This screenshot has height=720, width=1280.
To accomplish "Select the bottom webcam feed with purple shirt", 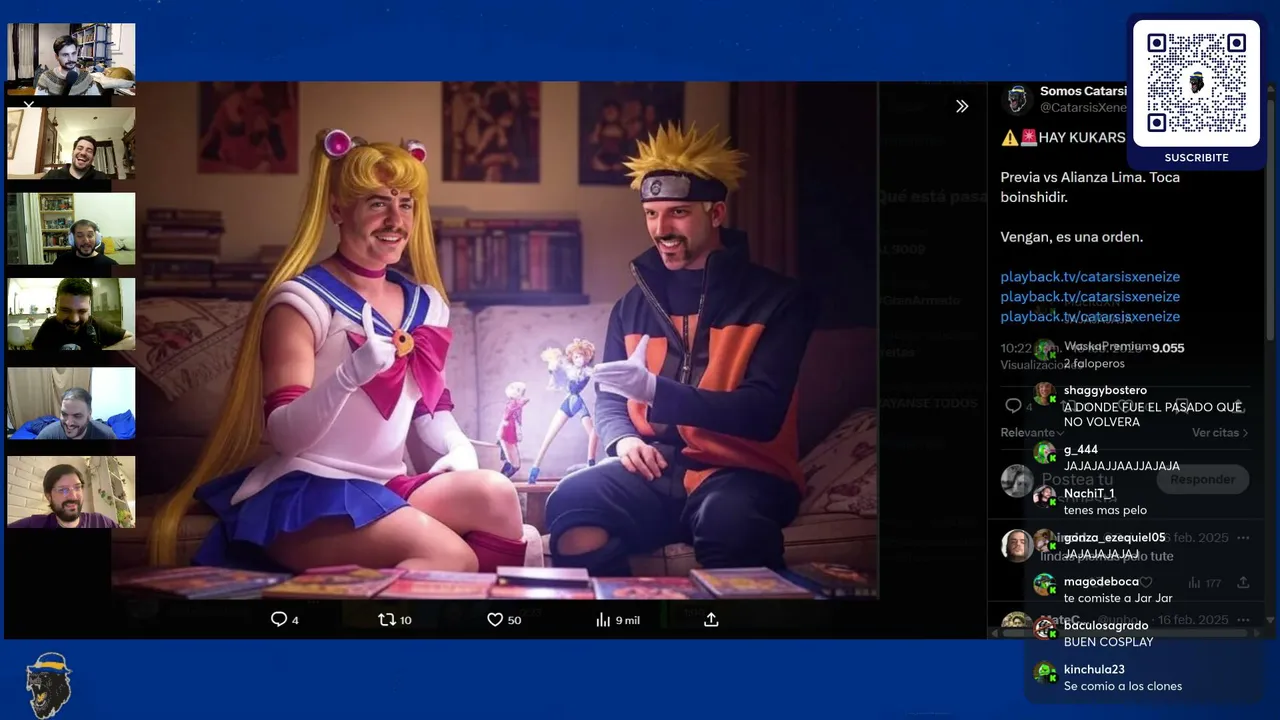I will point(71,492).
